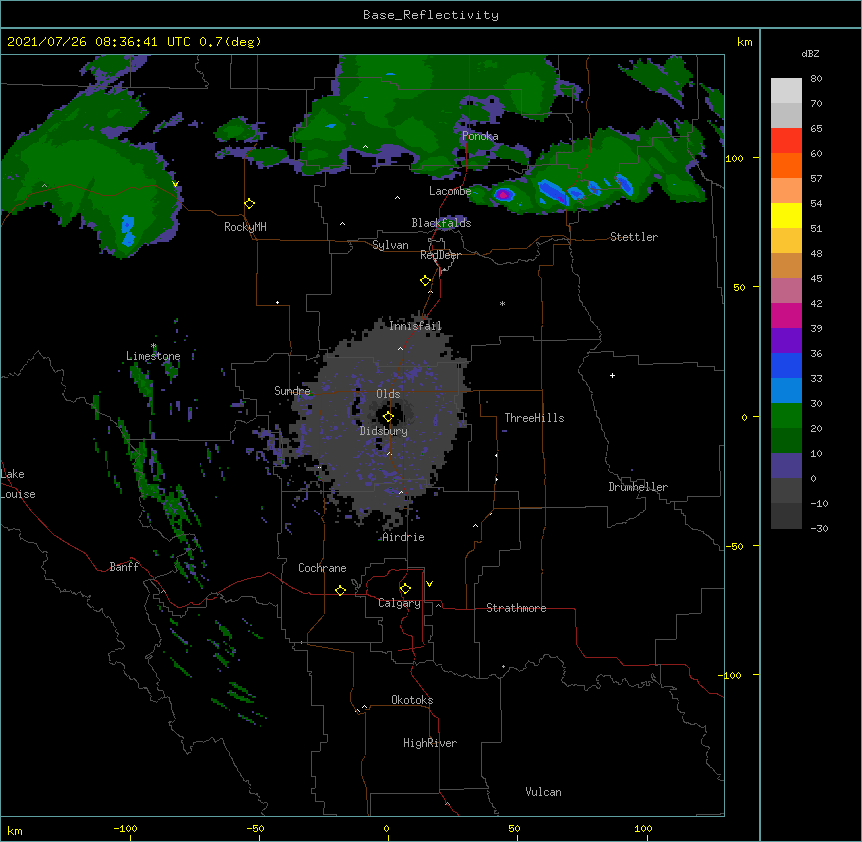Click the Base_Reflectivity title text

[x=431, y=15]
